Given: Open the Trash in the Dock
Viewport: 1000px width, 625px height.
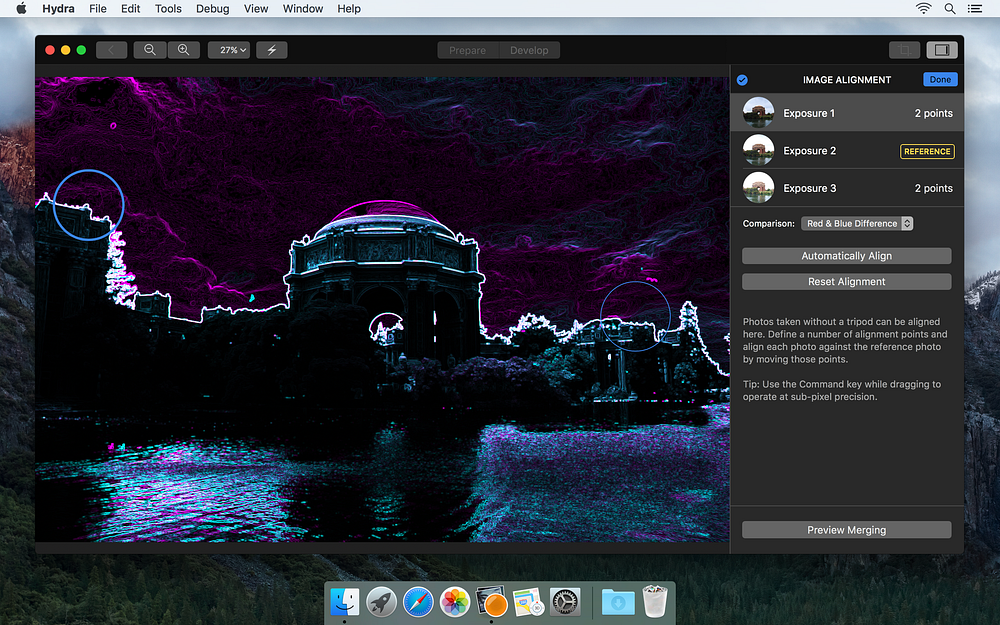Looking at the screenshot, I should point(654,601).
